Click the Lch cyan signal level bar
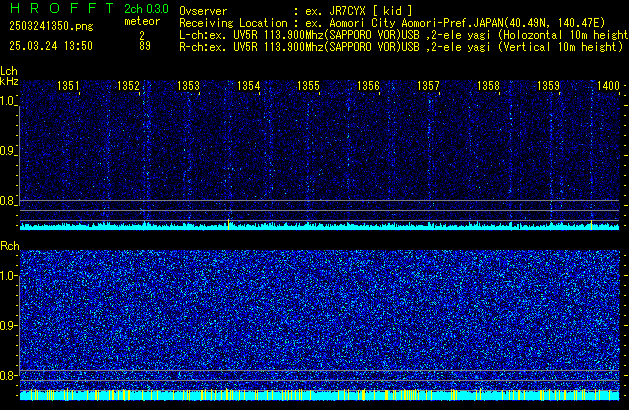The image size is (629, 410). (319, 226)
